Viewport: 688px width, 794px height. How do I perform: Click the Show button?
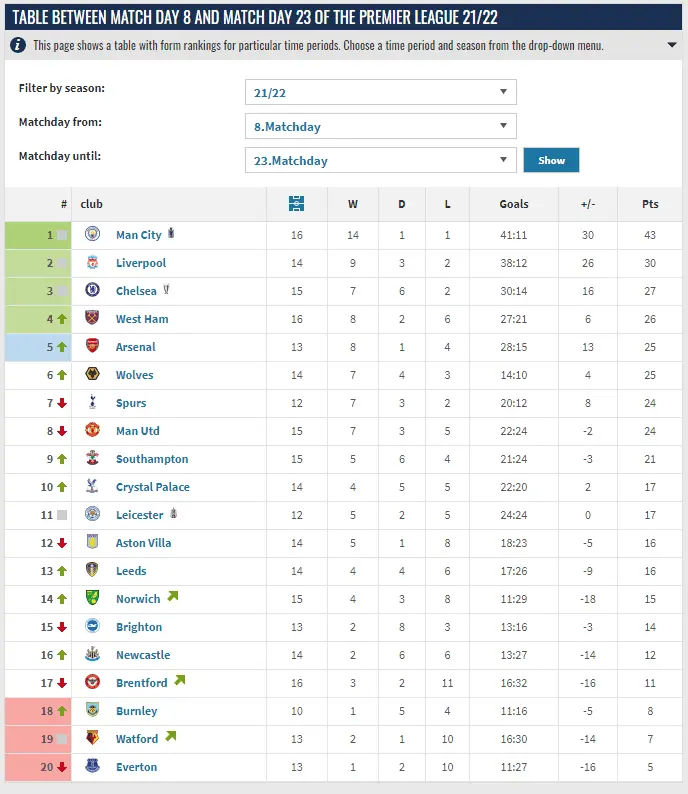[551, 160]
